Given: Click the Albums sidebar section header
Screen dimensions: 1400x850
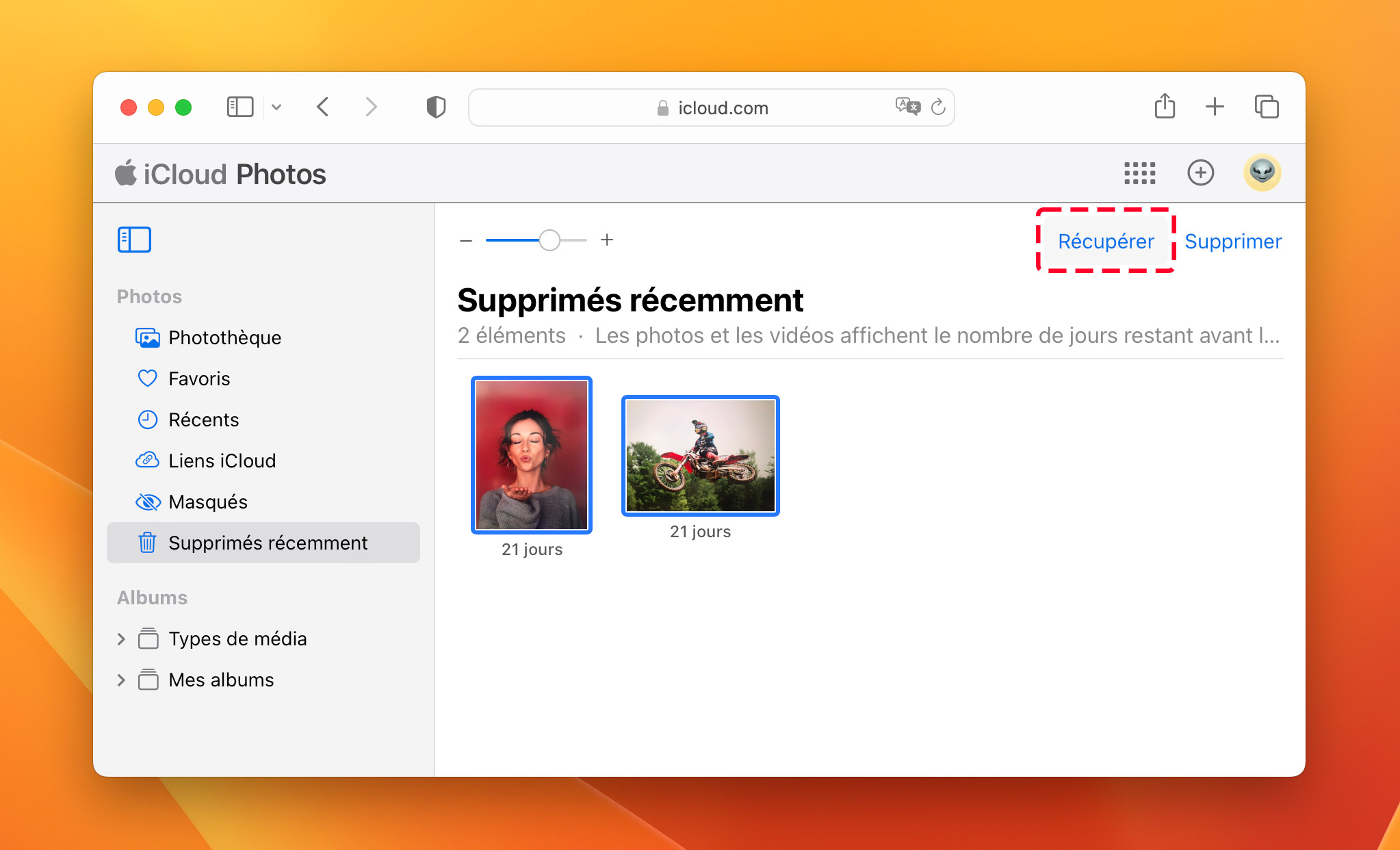Looking at the screenshot, I should point(152,597).
